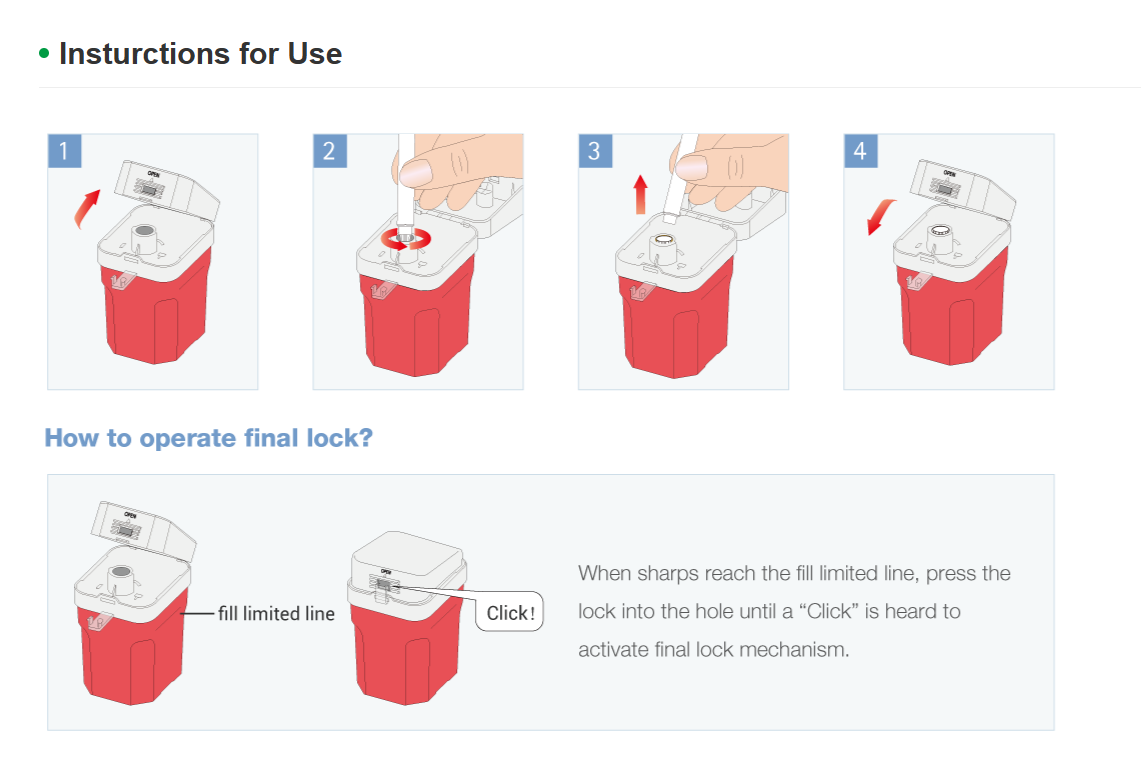
Task: Click the step 4 number badge
Action: [860, 151]
